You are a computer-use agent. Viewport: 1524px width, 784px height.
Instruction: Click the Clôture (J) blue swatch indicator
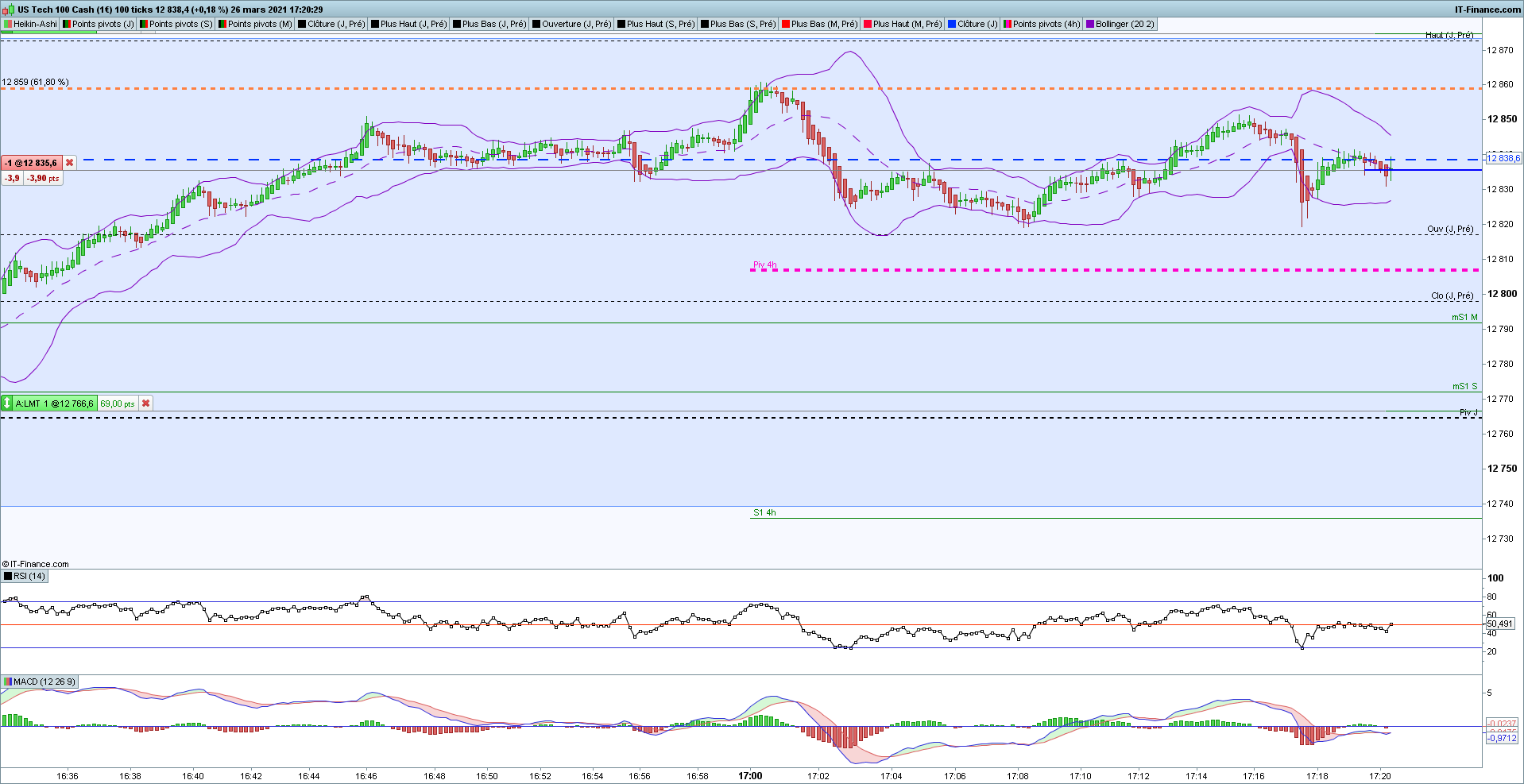[952, 24]
